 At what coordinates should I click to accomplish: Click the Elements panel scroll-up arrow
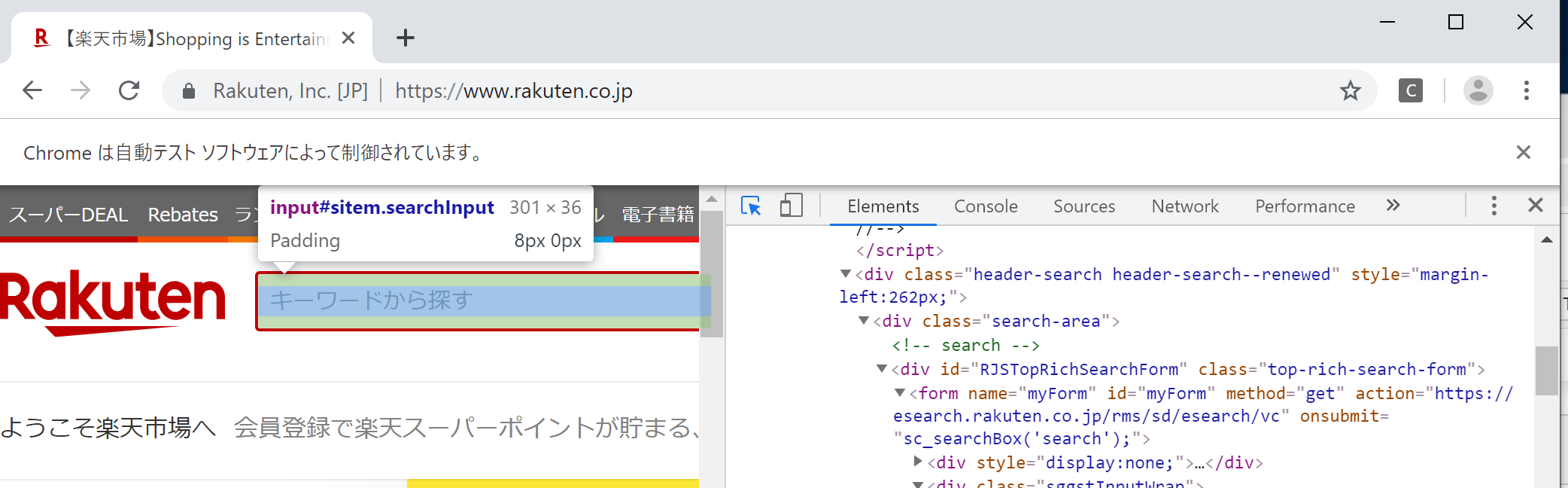(x=1547, y=239)
